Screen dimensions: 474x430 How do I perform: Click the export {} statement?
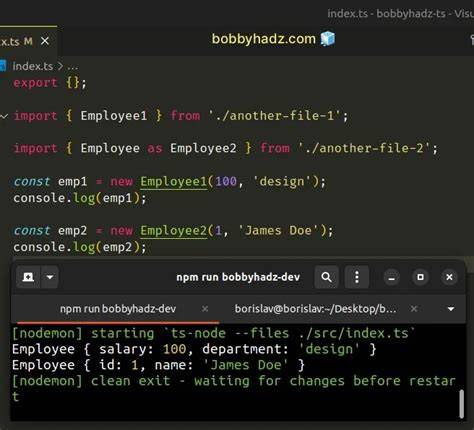coord(50,83)
